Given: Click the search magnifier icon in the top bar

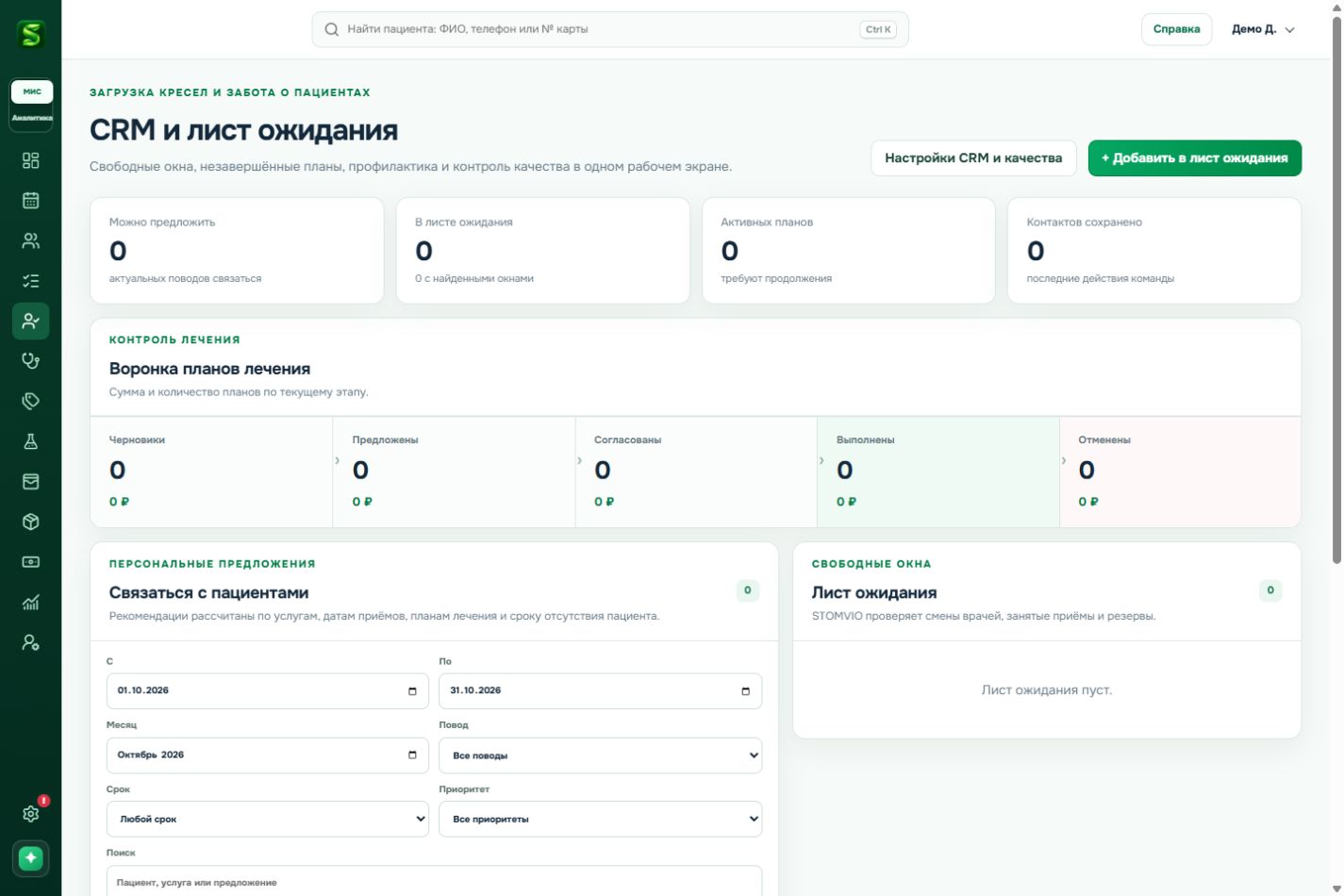Looking at the screenshot, I should click(332, 29).
